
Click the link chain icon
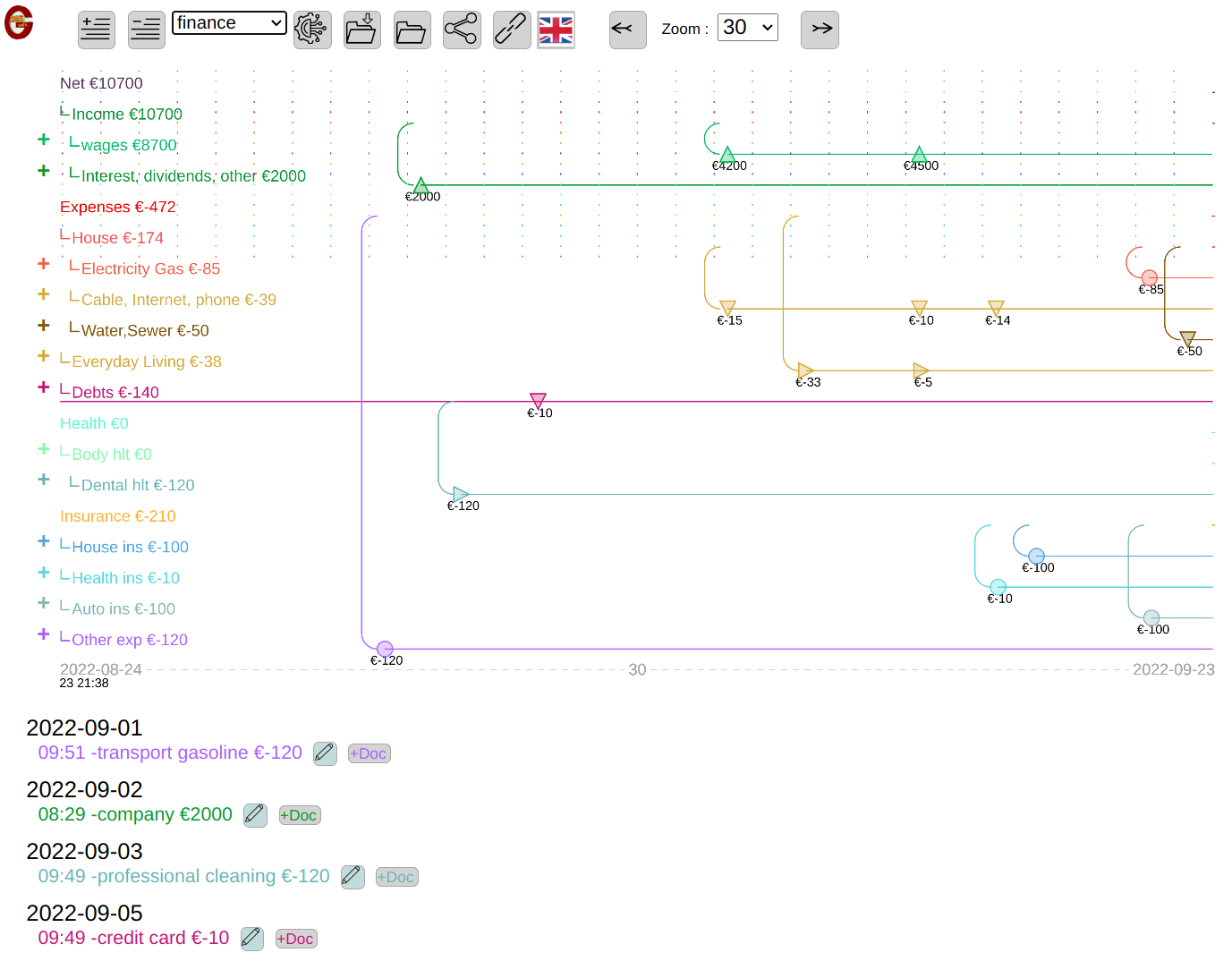(512, 30)
